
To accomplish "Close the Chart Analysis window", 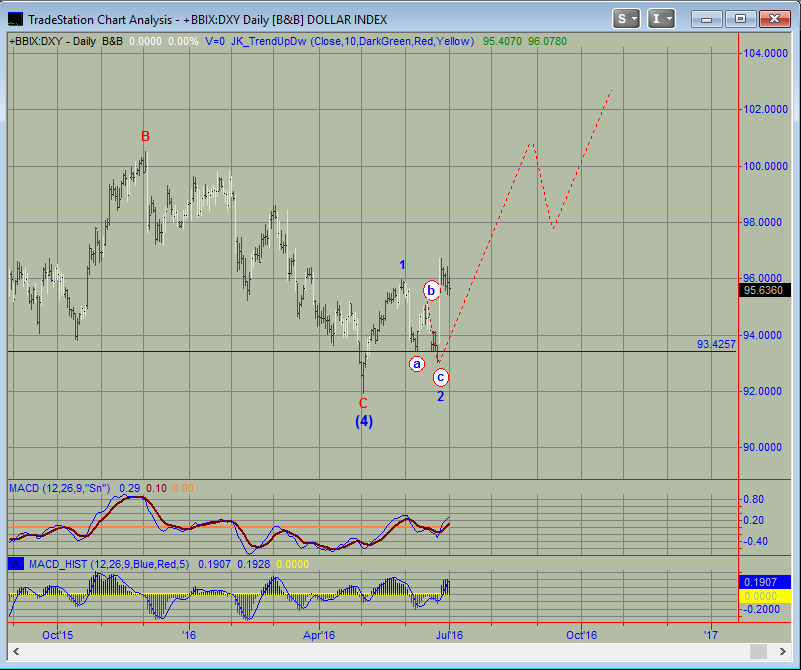I will tap(774, 19).
